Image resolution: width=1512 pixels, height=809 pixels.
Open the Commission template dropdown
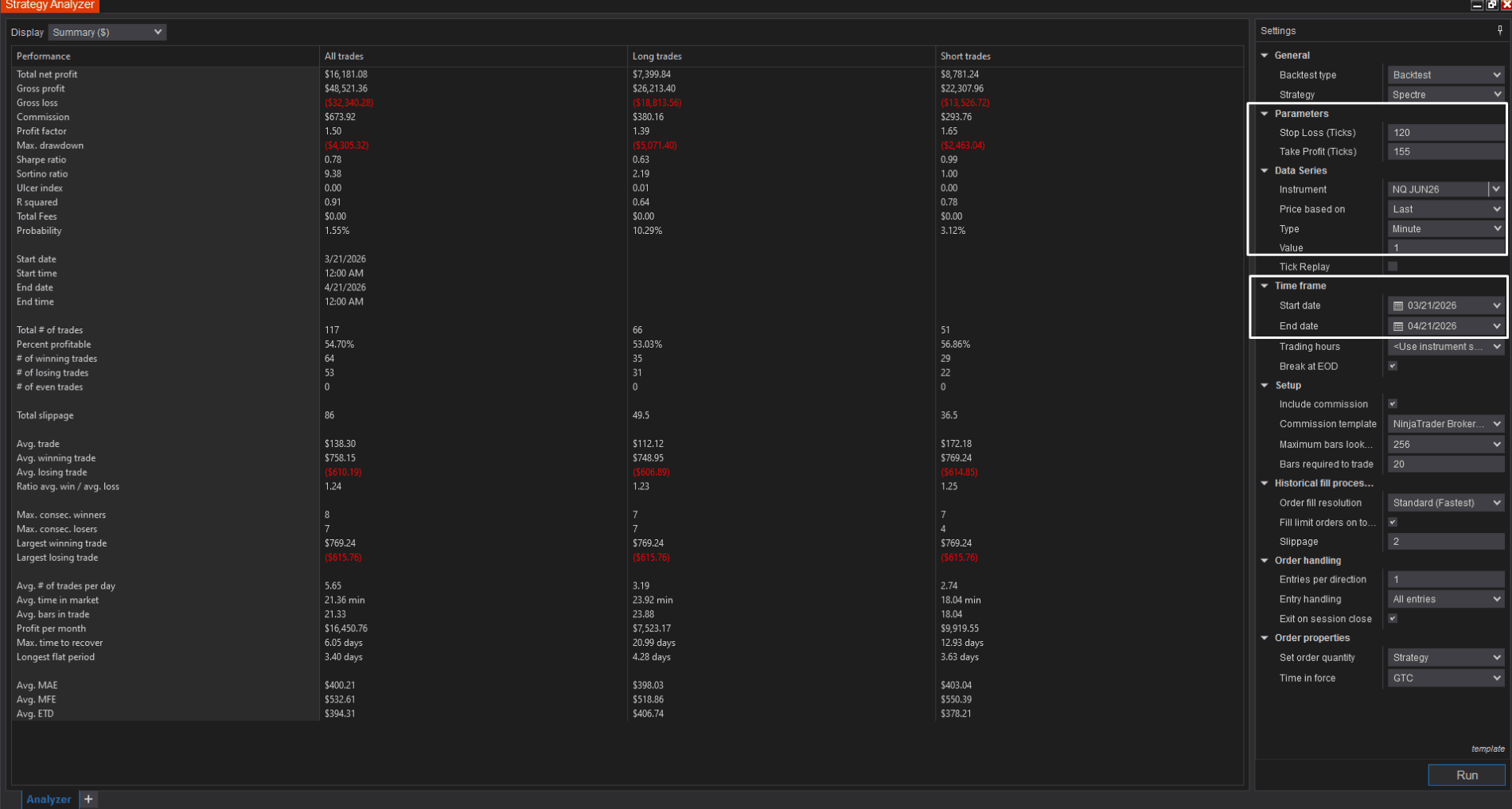tap(1446, 424)
